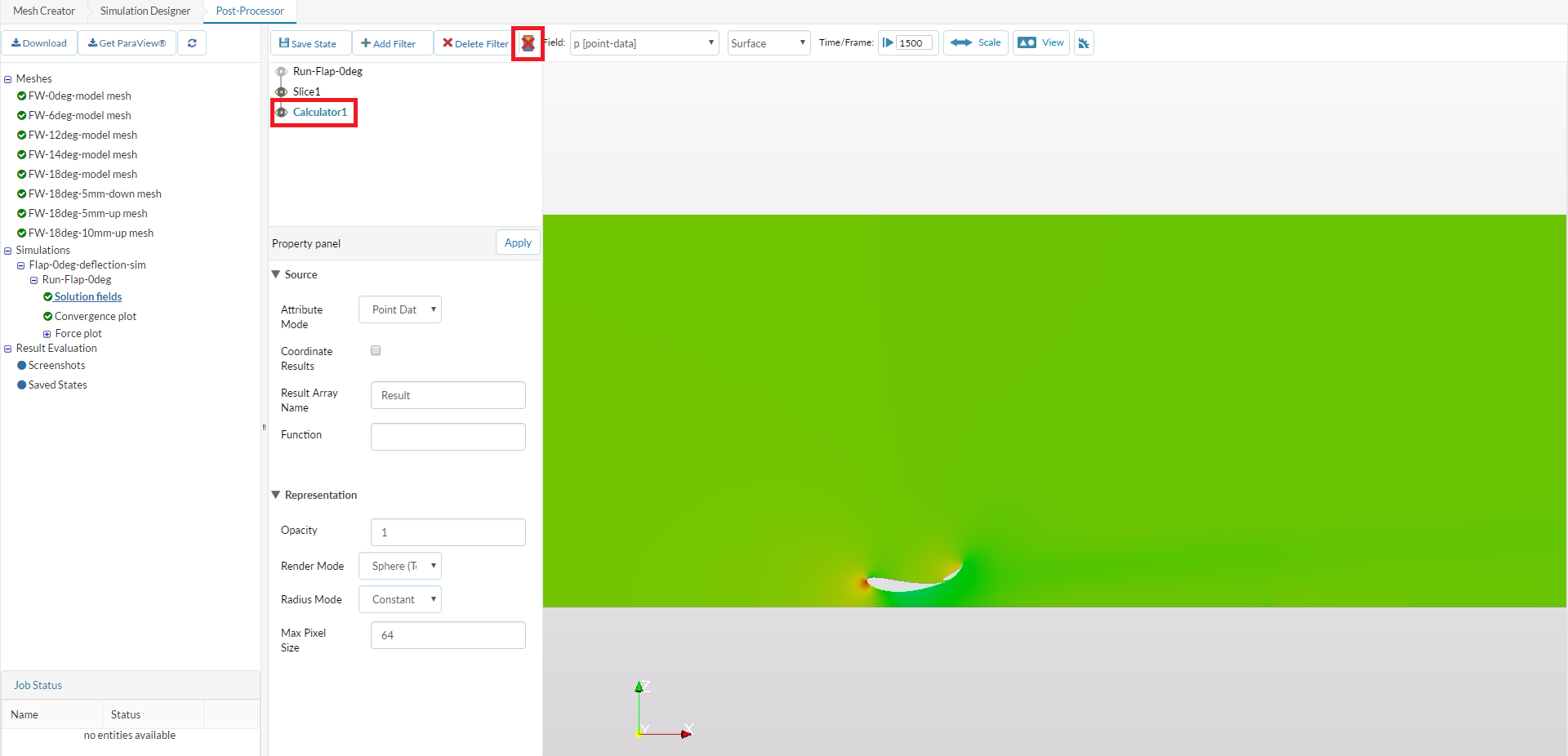The height and width of the screenshot is (756, 1568).
Task: Open the Saved States tree item
Action: [x=57, y=385]
